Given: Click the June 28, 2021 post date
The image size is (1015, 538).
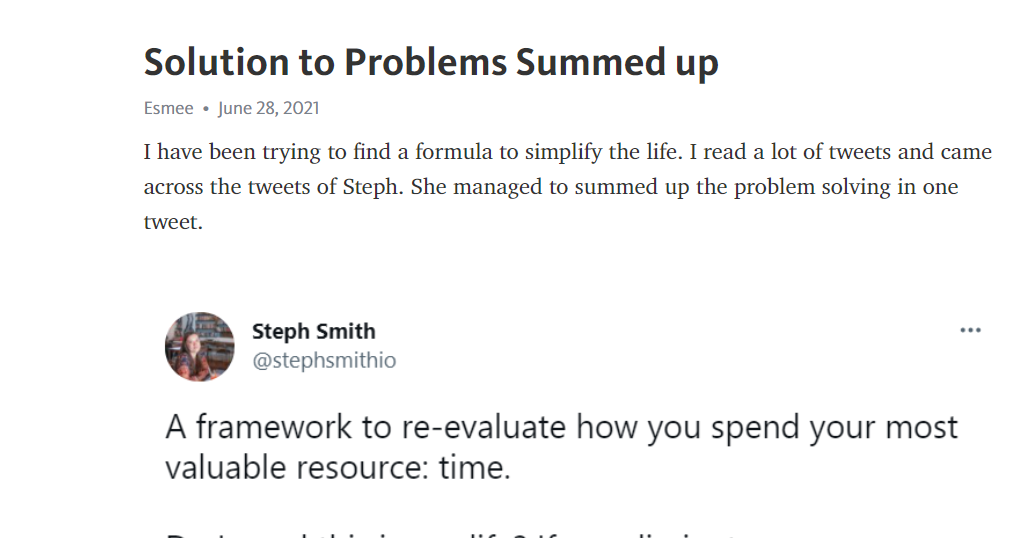Looking at the screenshot, I should click(x=269, y=108).
